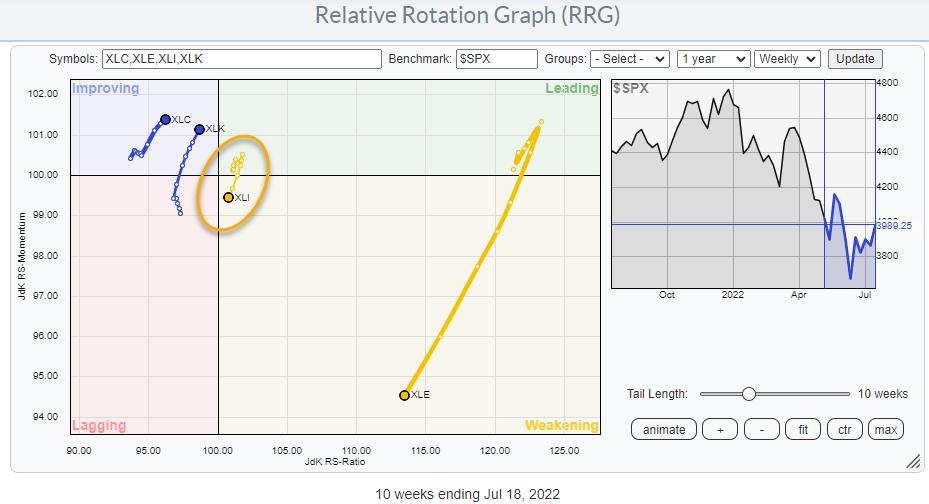Open the Groups select dropdown
Viewport: 929px width, 504px height.
(x=630, y=59)
